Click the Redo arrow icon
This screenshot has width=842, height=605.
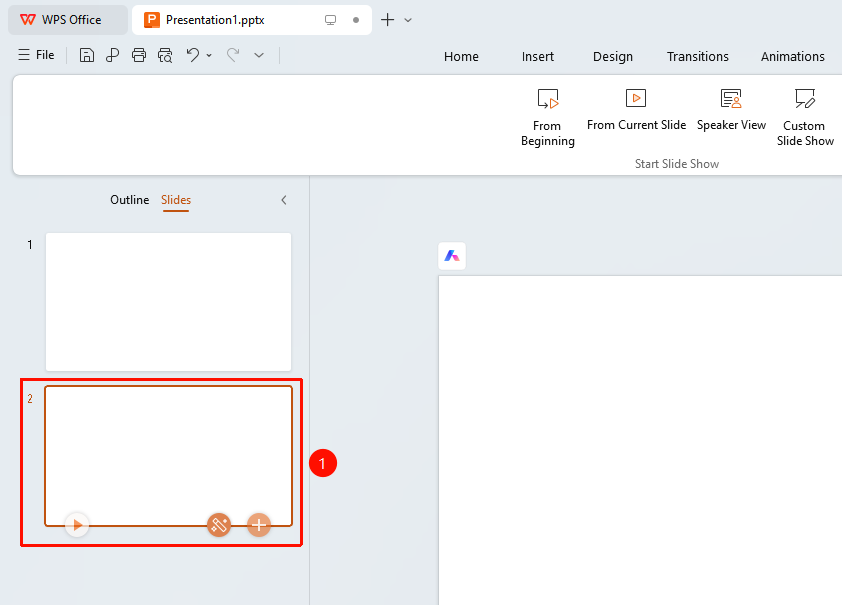(233, 55)
